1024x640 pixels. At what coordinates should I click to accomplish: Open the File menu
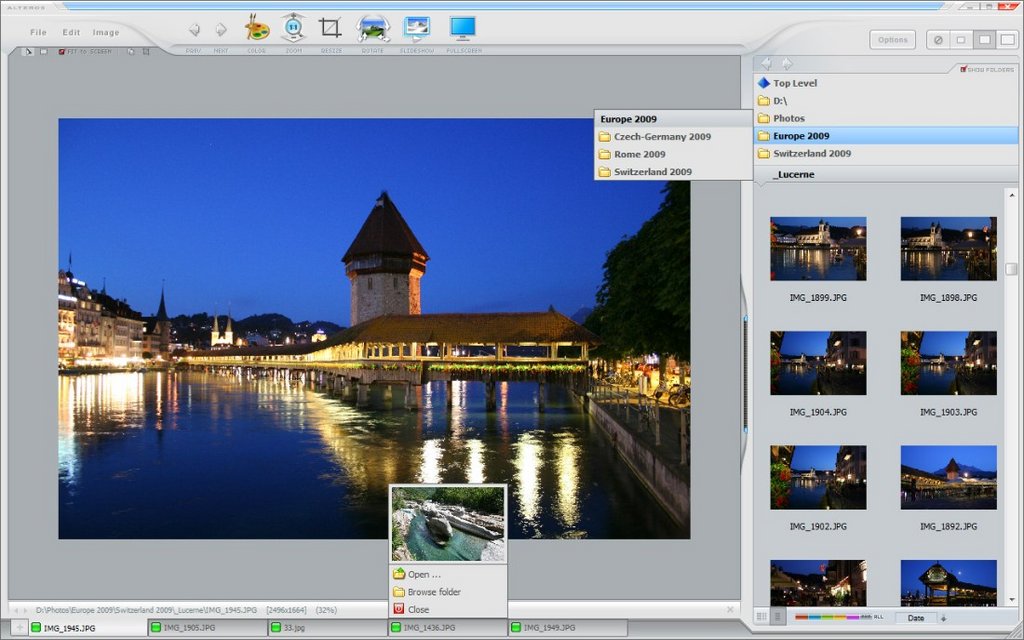(x=38, y=33)
